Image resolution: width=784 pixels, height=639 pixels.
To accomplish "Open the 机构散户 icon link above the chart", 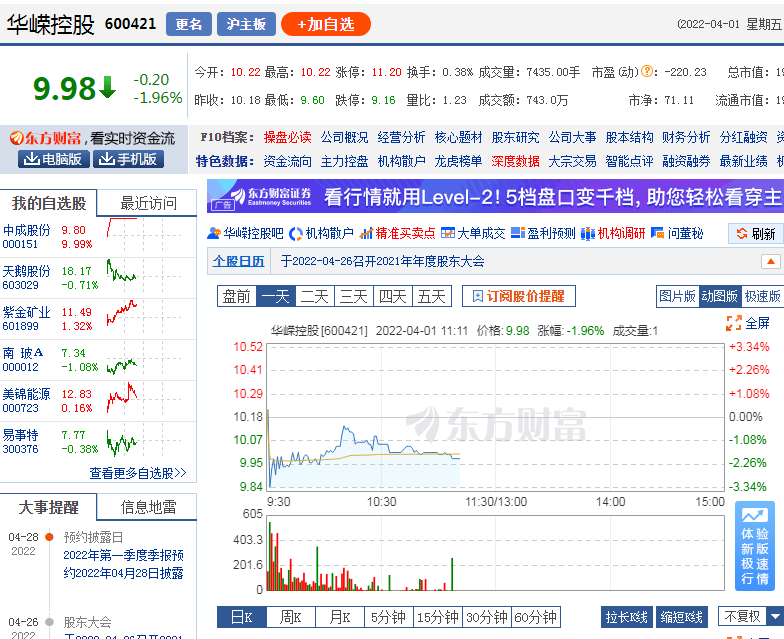I will click(322, 234).
